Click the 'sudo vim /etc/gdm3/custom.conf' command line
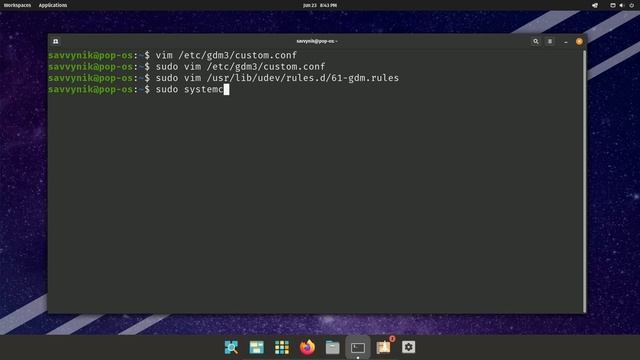 [x=240, y=67]
